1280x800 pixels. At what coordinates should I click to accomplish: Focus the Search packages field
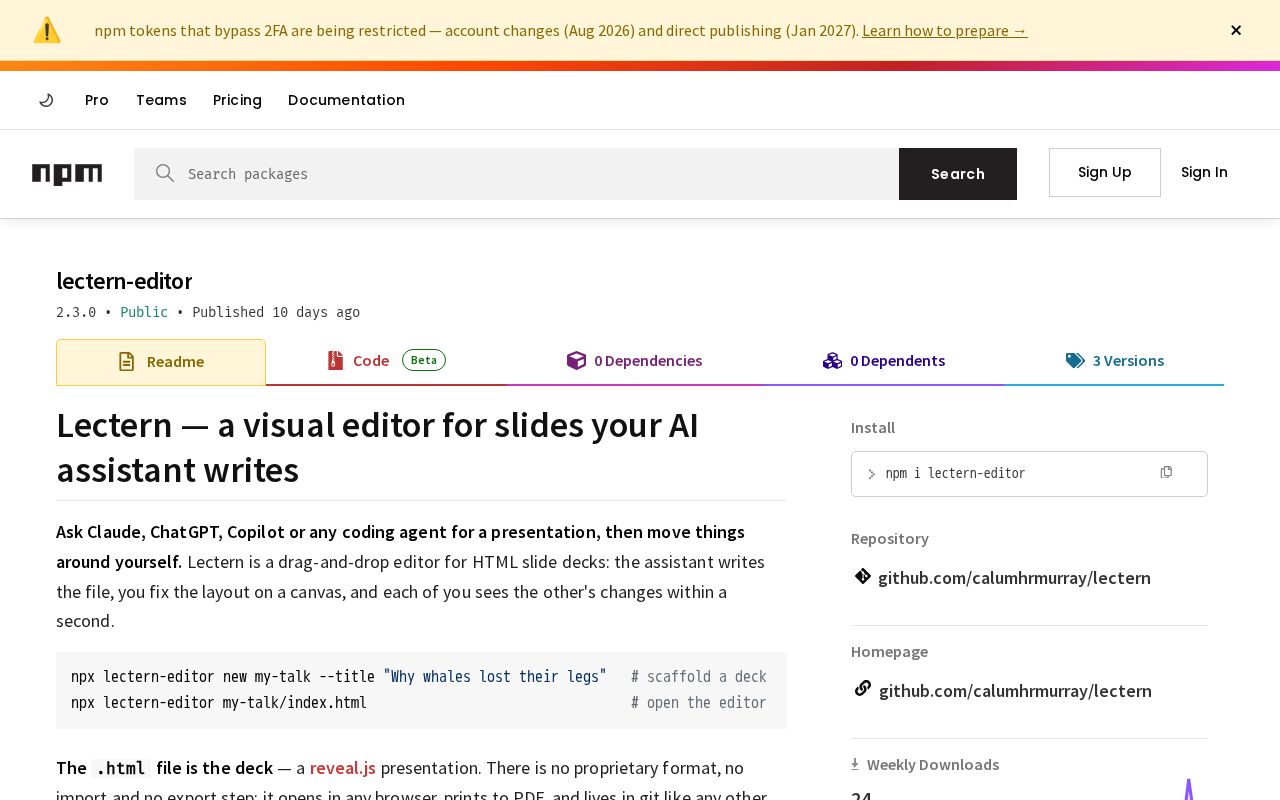pyautogui.click(x=516, y=174)
